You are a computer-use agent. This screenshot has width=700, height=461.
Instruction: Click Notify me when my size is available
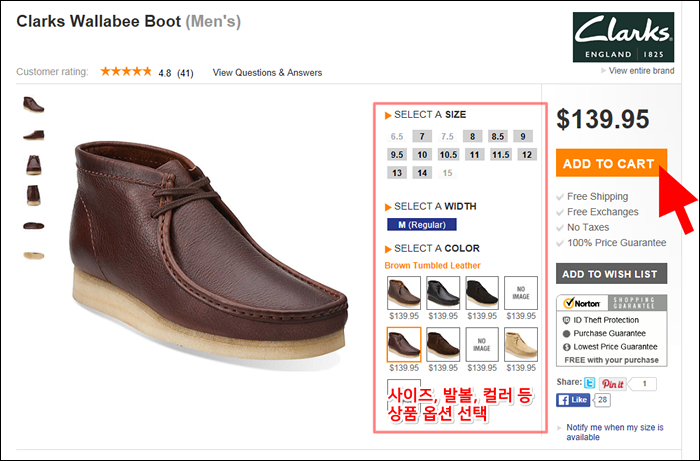615,432
